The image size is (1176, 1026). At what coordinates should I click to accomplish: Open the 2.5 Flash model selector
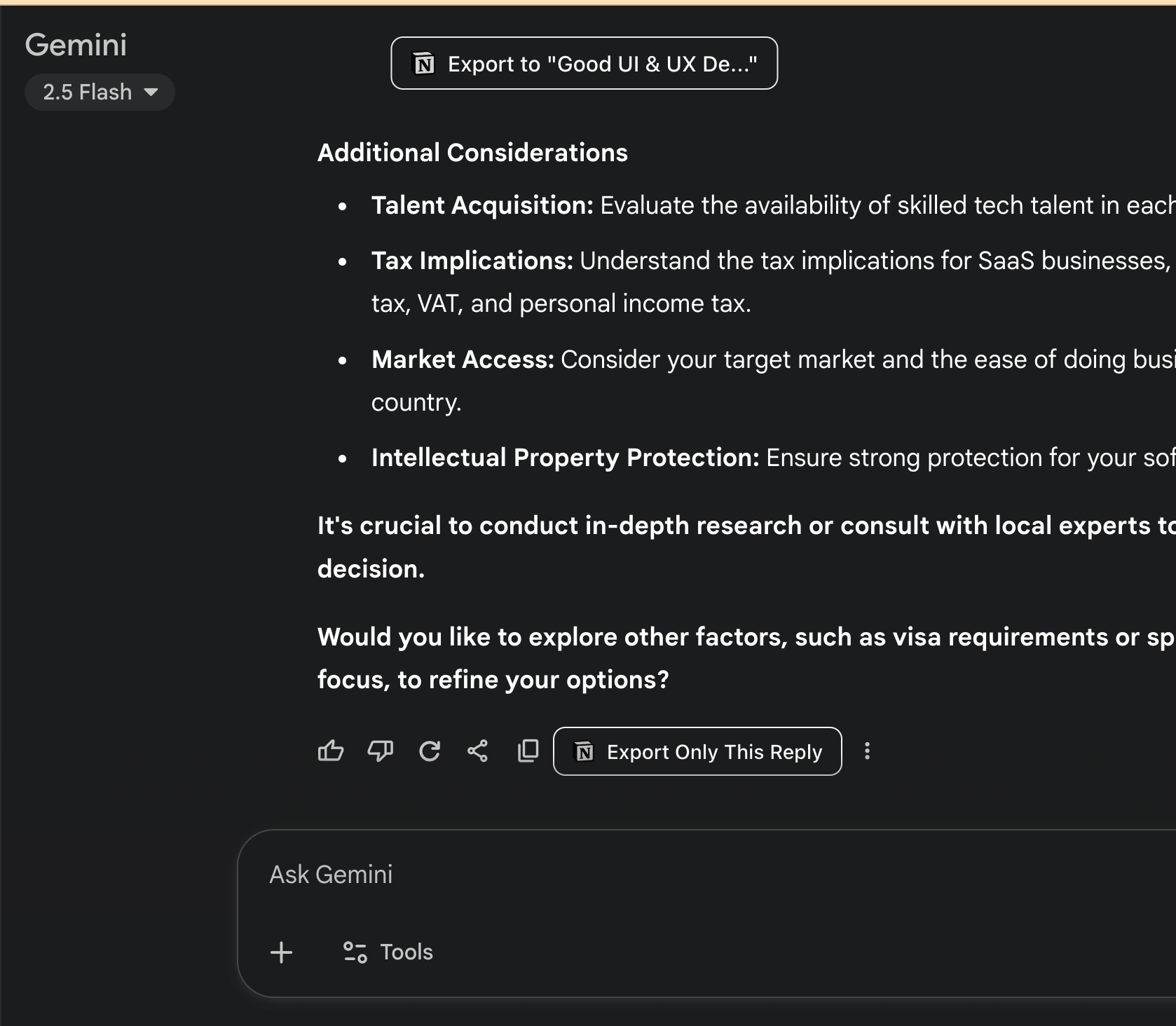tap(100, 92)
